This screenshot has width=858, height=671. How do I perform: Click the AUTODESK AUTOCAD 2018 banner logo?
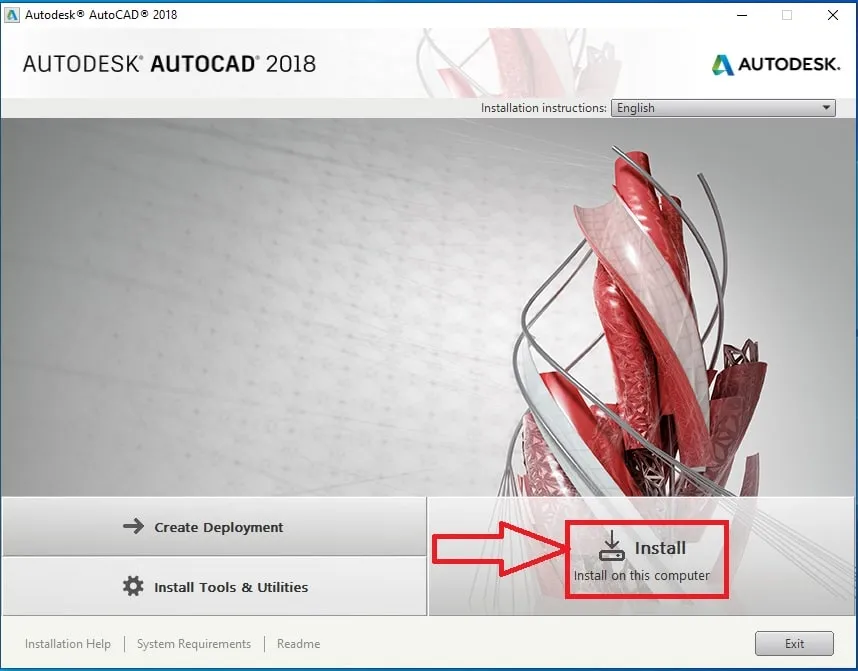click(x=170, y=62)
